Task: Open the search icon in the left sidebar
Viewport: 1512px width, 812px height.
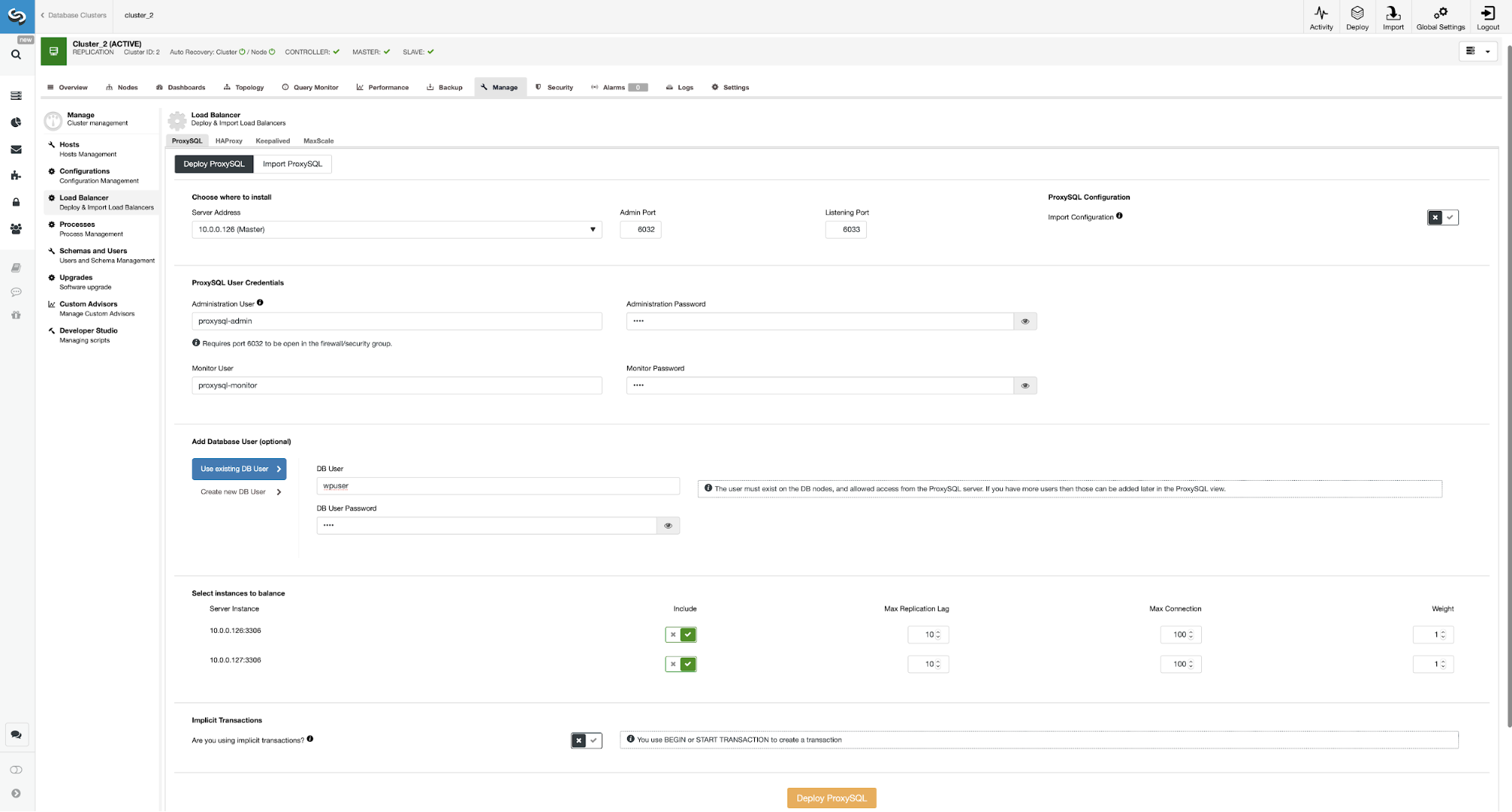Action: (16, 54)
